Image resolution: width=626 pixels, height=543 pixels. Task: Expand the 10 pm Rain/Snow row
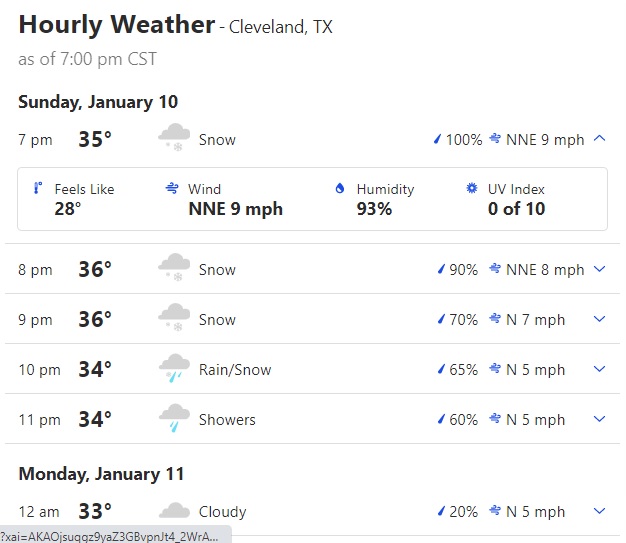[x=599, y=369]
